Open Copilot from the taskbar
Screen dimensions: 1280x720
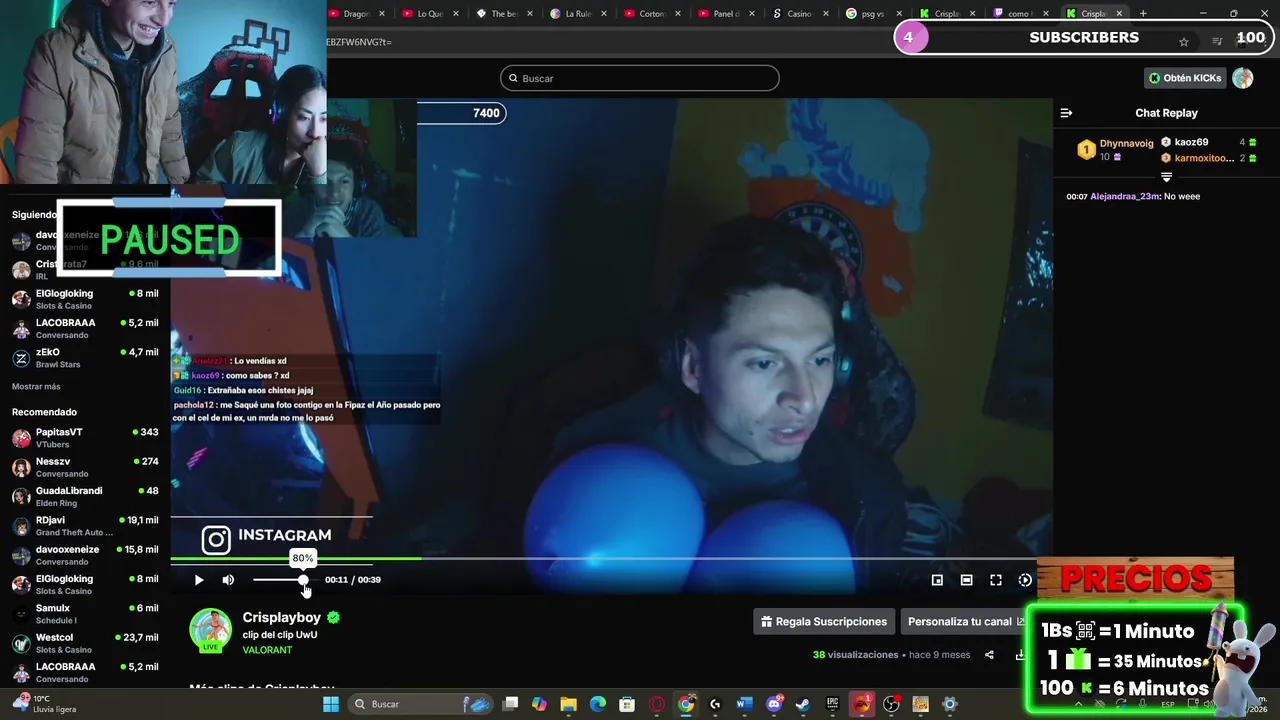tap(539, 704)
